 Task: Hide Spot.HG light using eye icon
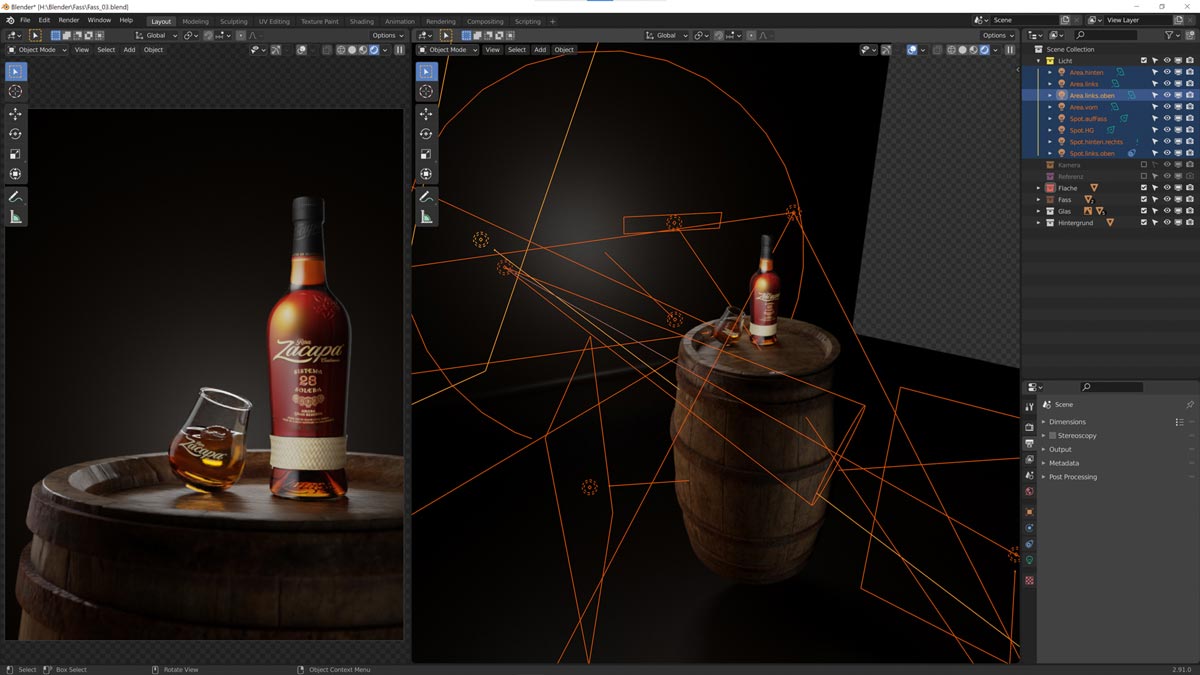(x=1166, y=130)
